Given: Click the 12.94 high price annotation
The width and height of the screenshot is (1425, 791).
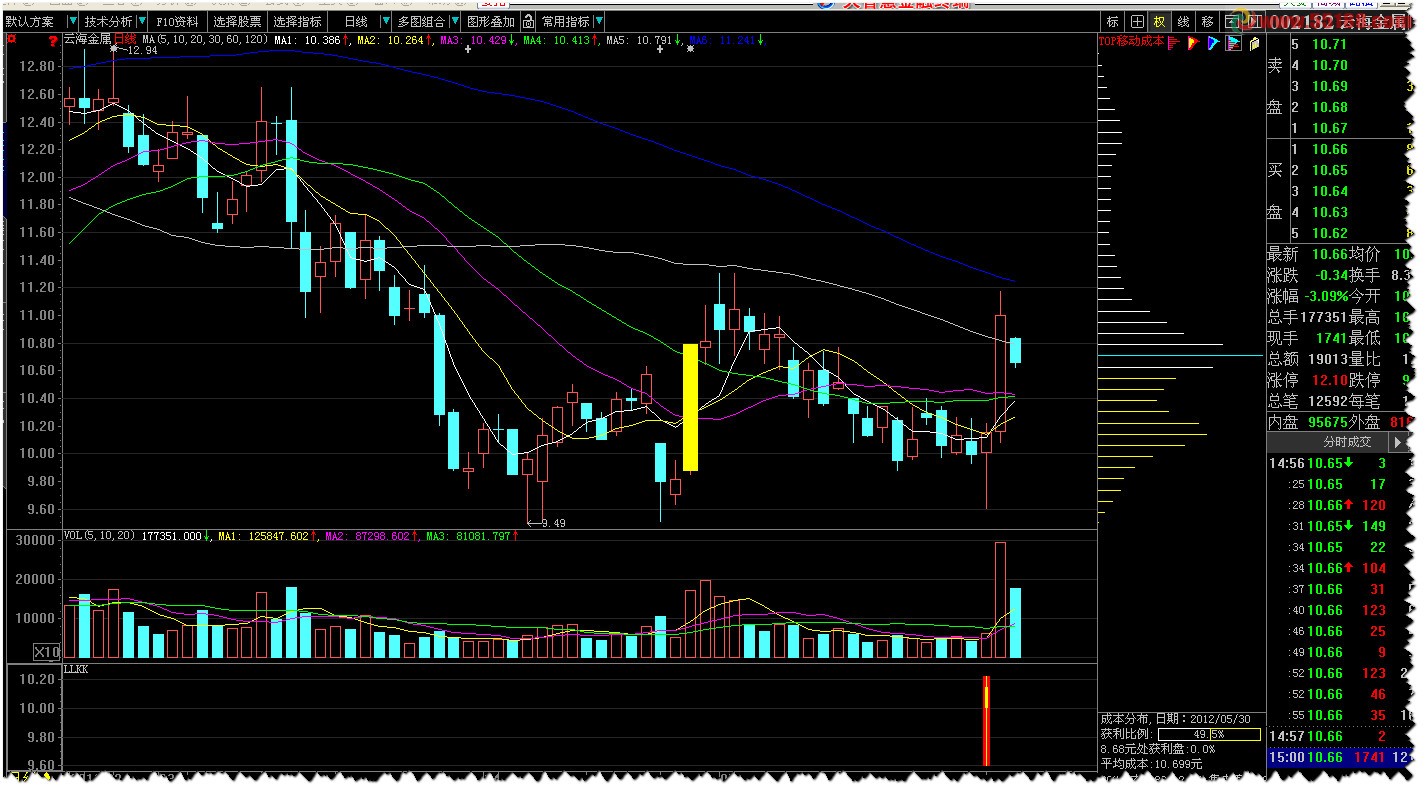Looking at the screenshot, I should 143,49.
